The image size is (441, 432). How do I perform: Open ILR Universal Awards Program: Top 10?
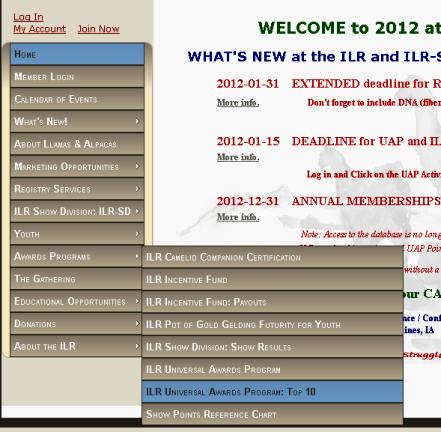(x=273, y=391)
